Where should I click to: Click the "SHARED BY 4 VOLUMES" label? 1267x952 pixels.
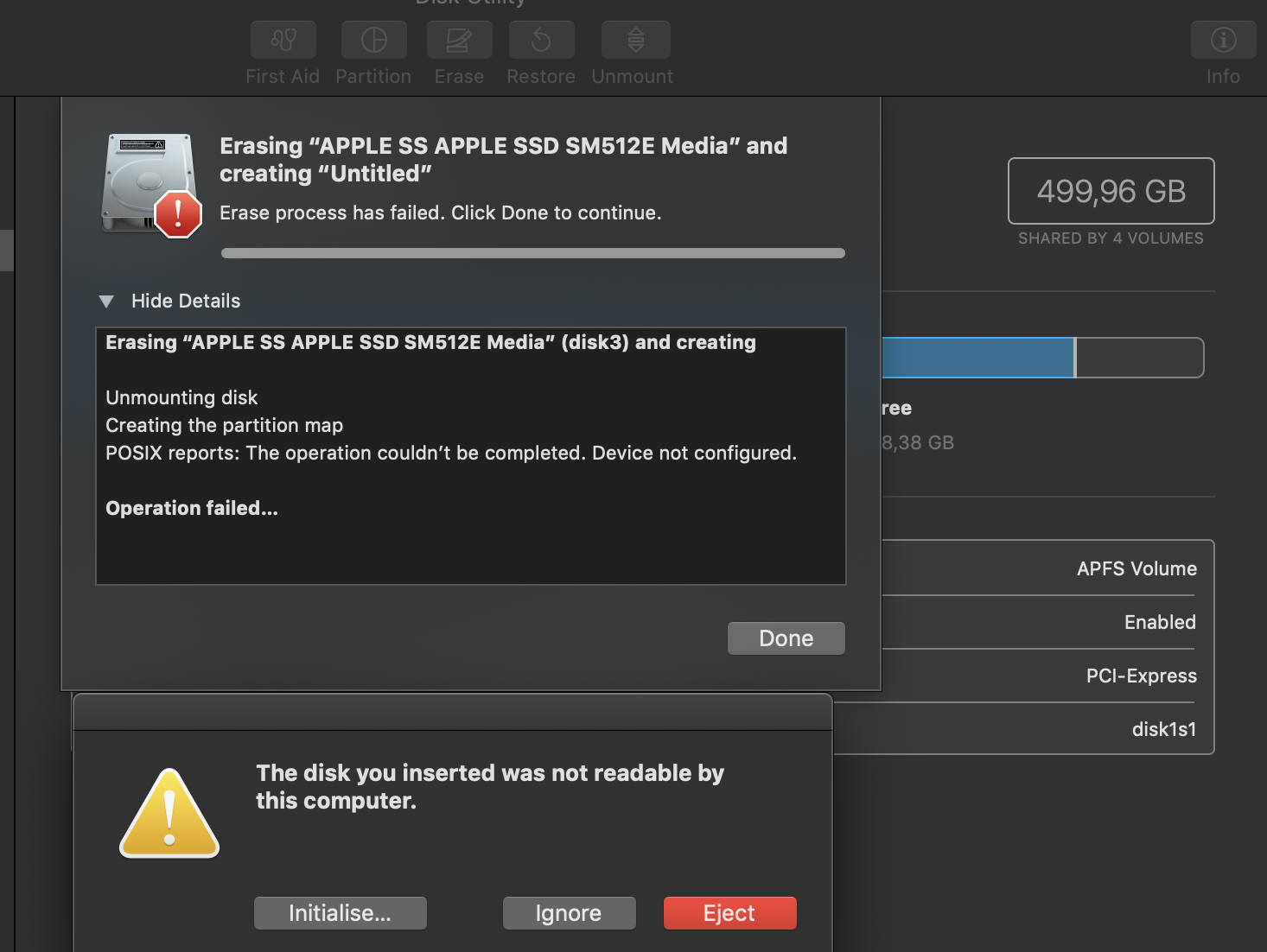point(1111,238)
